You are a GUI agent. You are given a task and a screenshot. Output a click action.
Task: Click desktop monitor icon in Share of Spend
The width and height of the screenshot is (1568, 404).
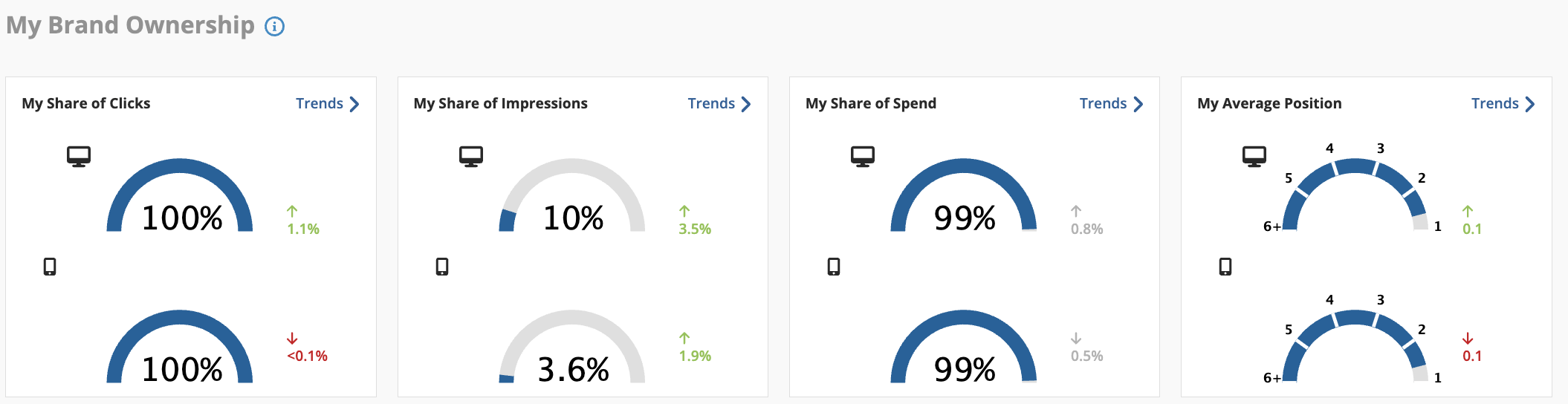point(863,157)
